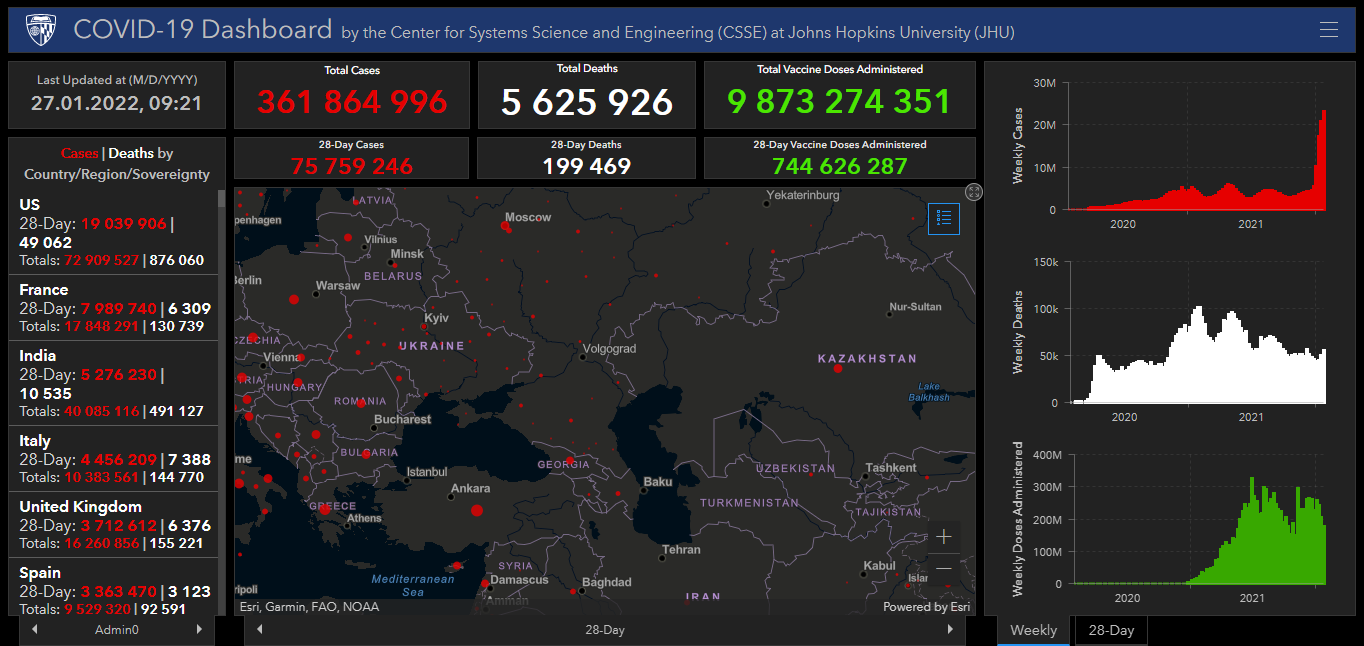
Task: Click left arrow of 28-Day map selector
Action: [x=260, y=630]
